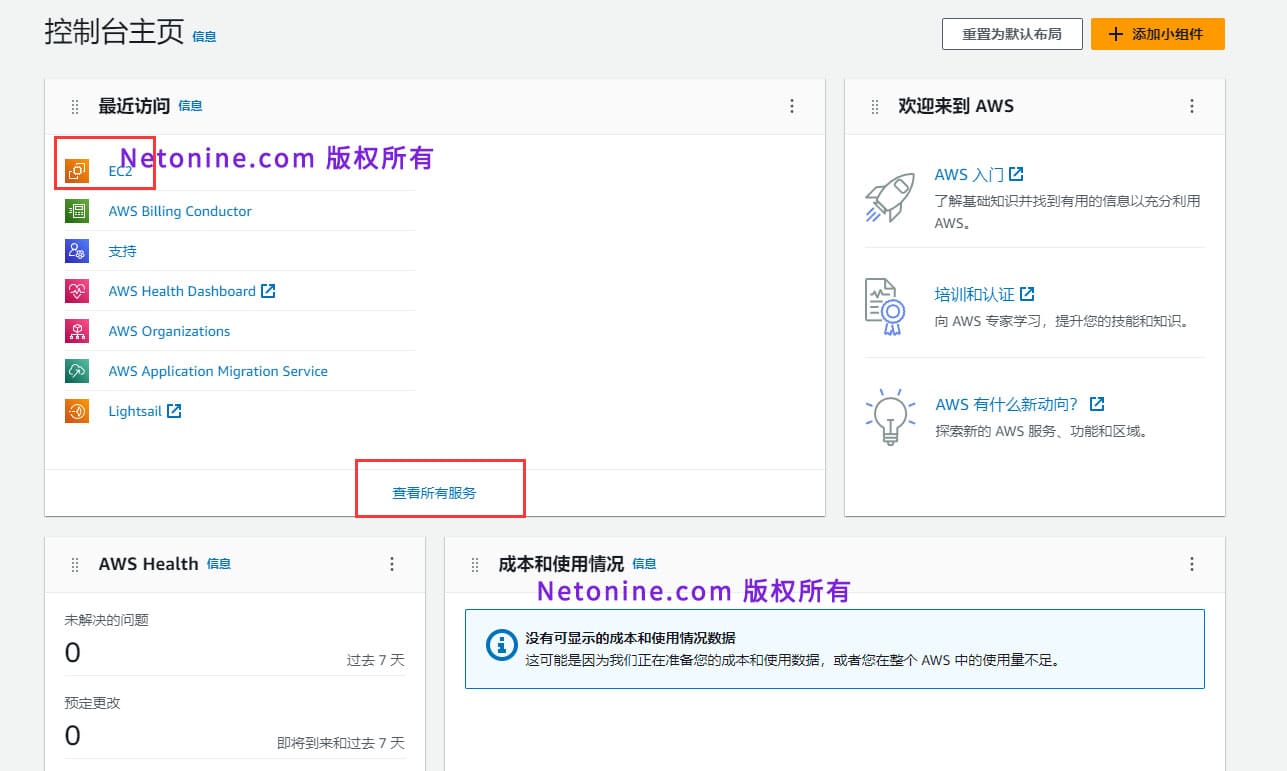Open AWS Billing Conductor link
Screen dimensions: 1287x771
click(180, 211)
